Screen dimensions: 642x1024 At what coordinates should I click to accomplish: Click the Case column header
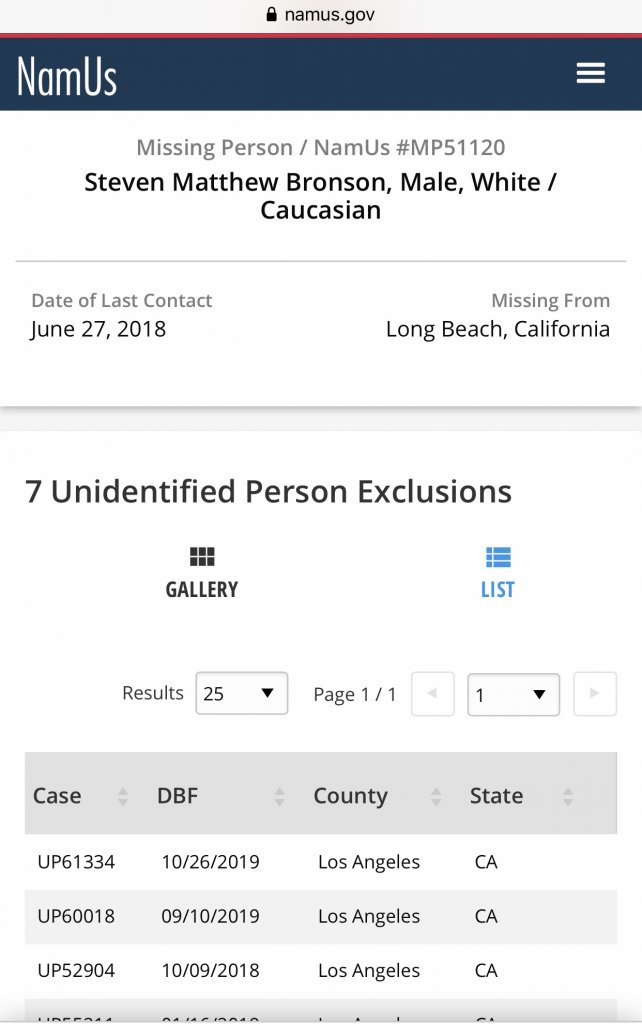pos(57,796)
